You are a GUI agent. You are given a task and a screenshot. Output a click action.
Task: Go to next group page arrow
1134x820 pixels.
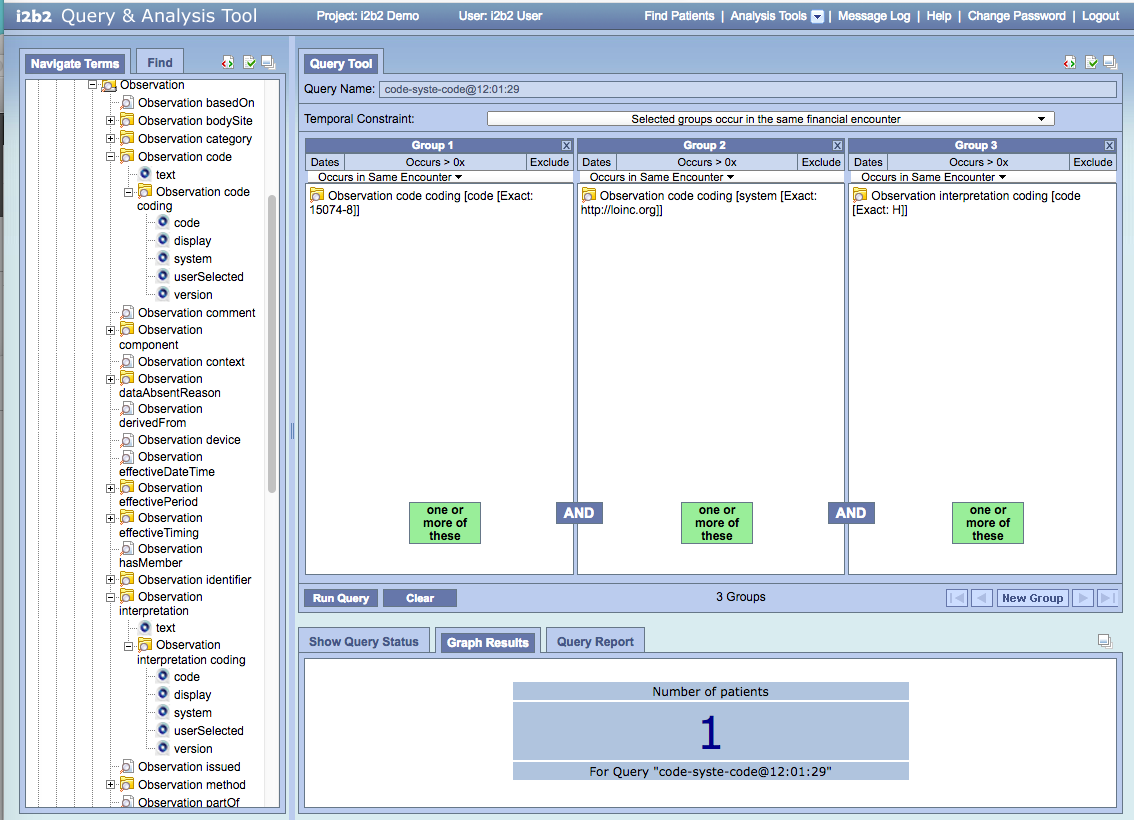click(1083, 598)
